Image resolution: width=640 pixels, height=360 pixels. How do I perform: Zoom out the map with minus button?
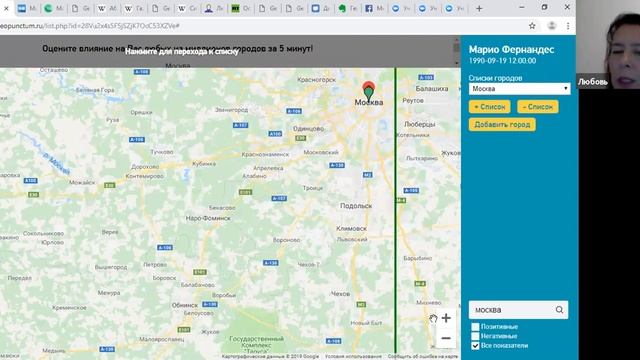(446, 338)
